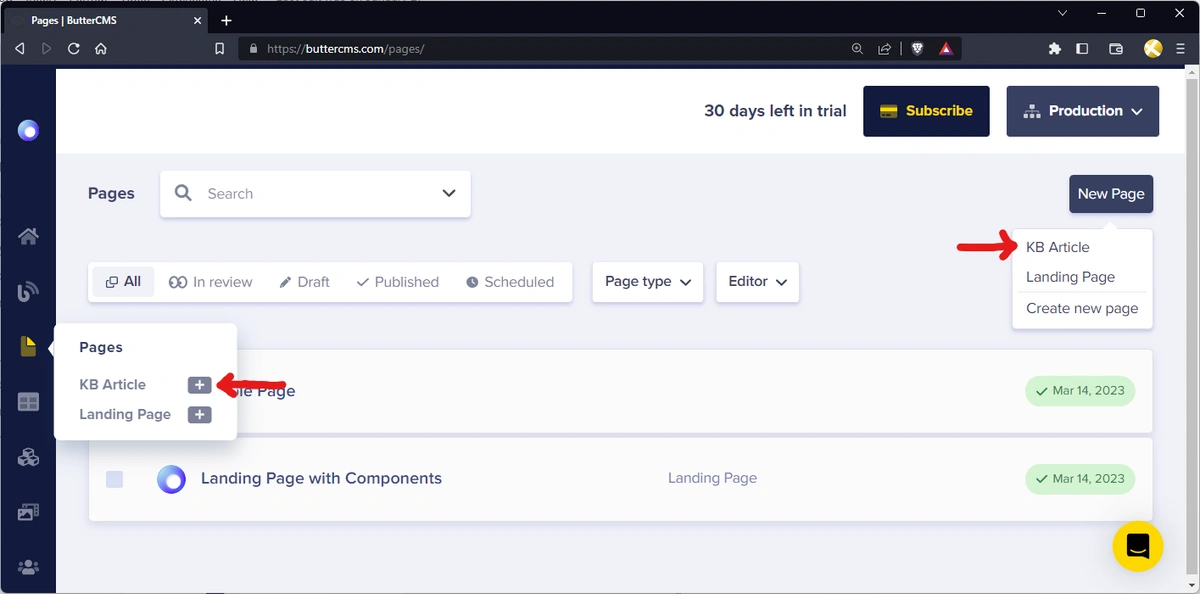Screen dimensions: 1200x594
Task: Open the ButterCMS logo in sidebar
Action: 28,130
